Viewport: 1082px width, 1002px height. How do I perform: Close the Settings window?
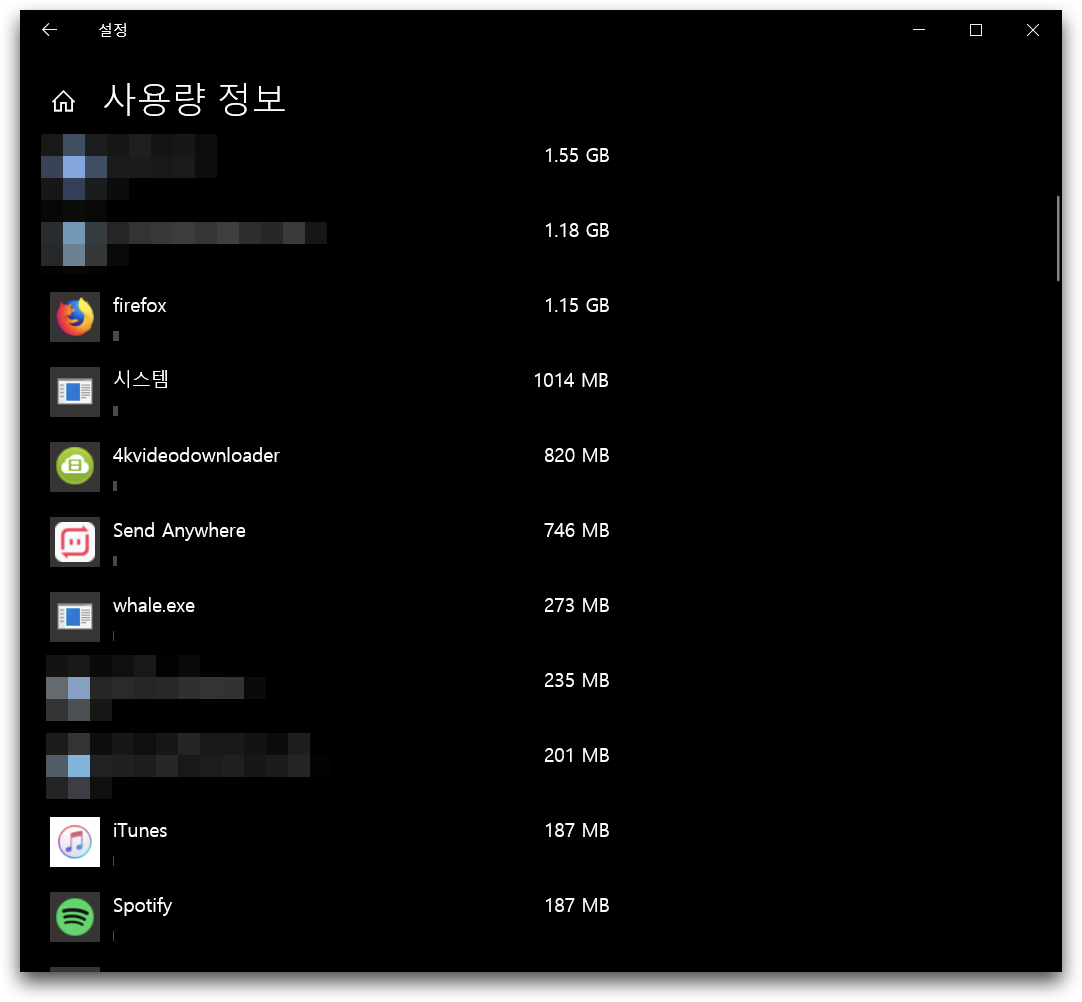pyautogui.click(x=1033, y=30)
